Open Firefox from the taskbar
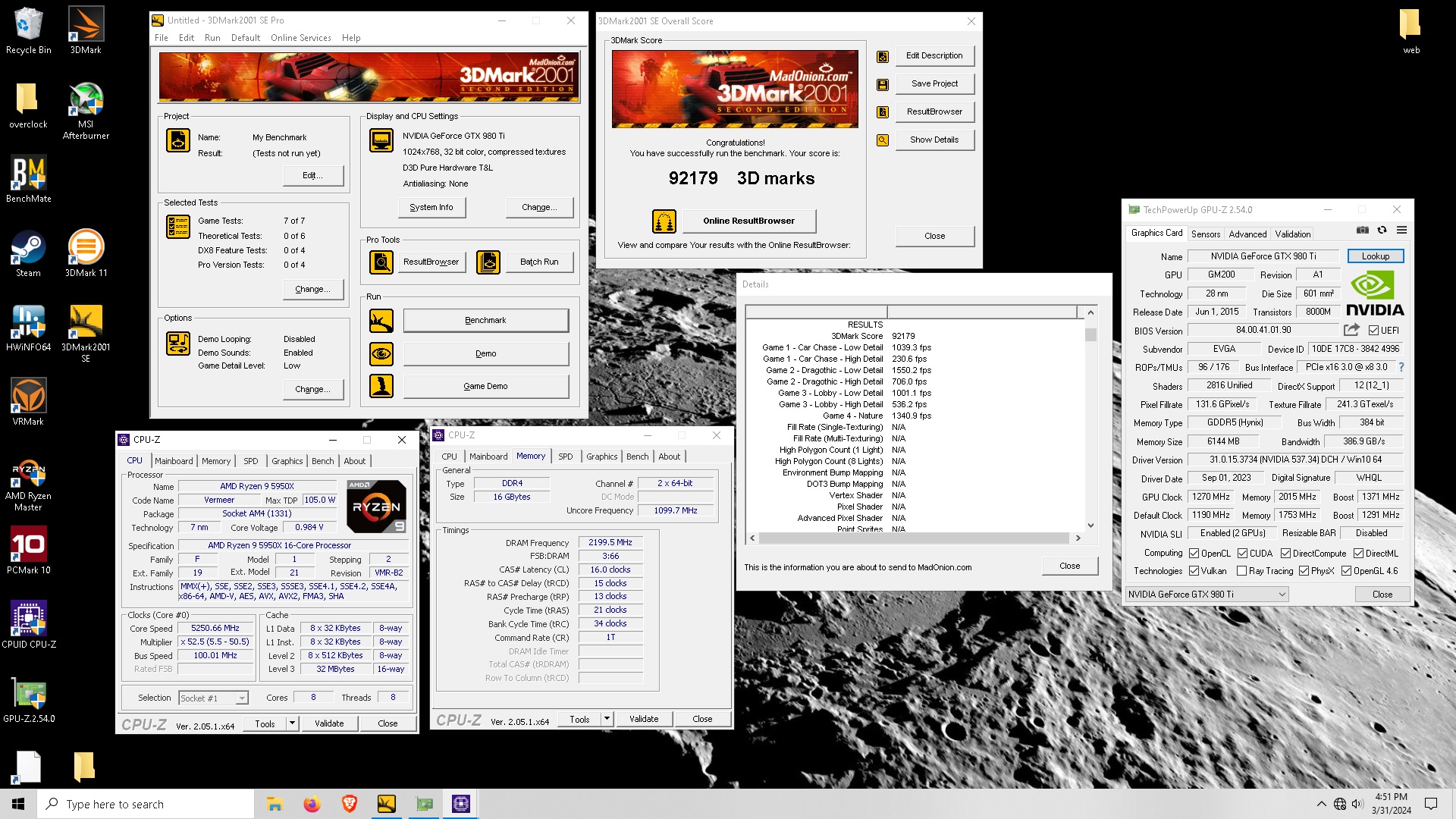 click(x=312, y=804)
